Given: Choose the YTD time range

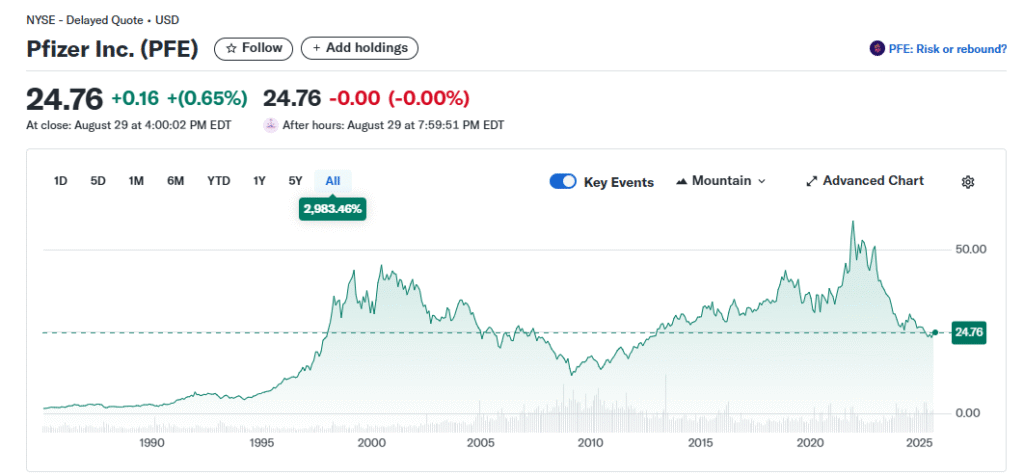Looking at the screenshot, I should pyautogui.click(x=218, y=181).
